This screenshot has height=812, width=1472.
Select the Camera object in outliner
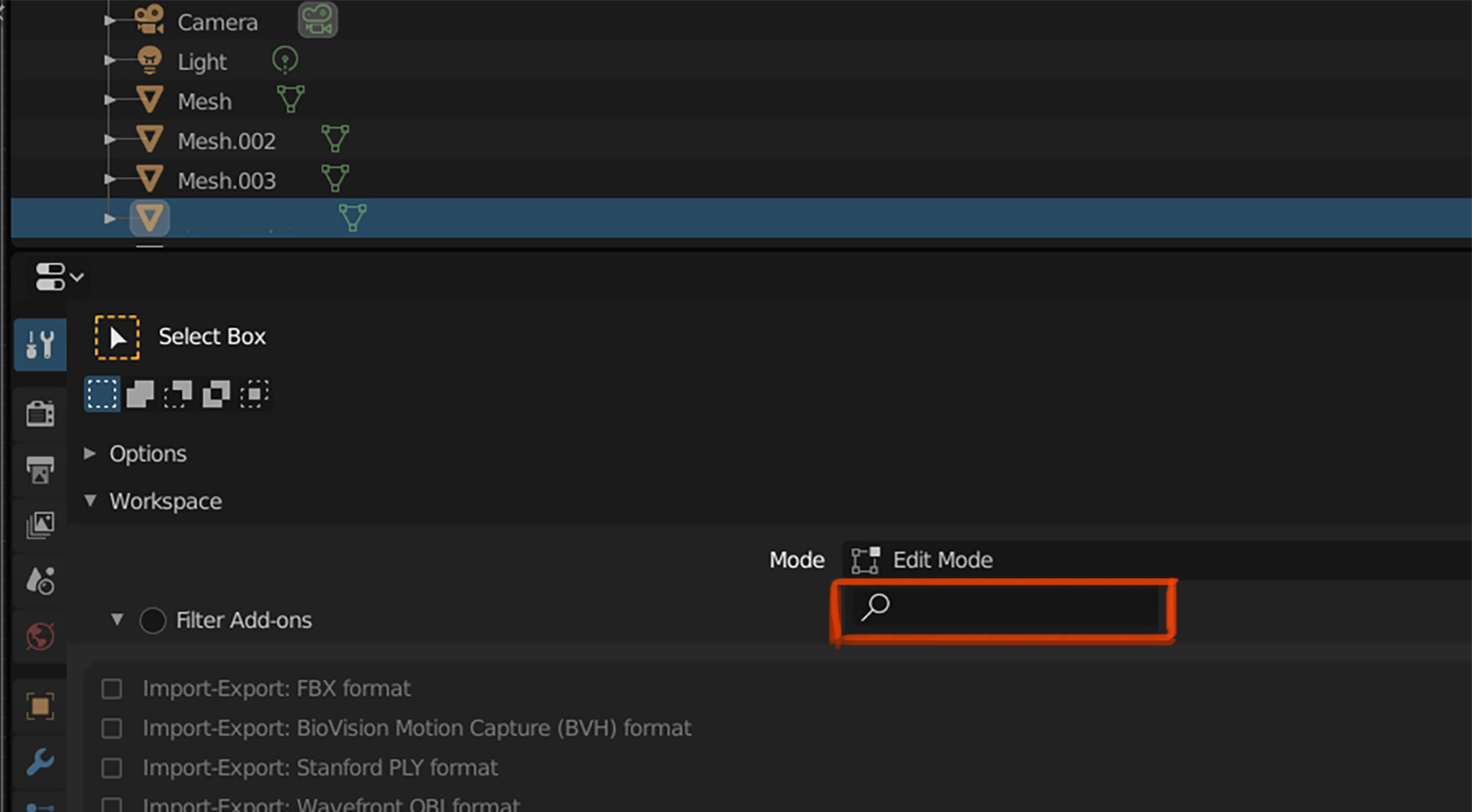point(217,22)
